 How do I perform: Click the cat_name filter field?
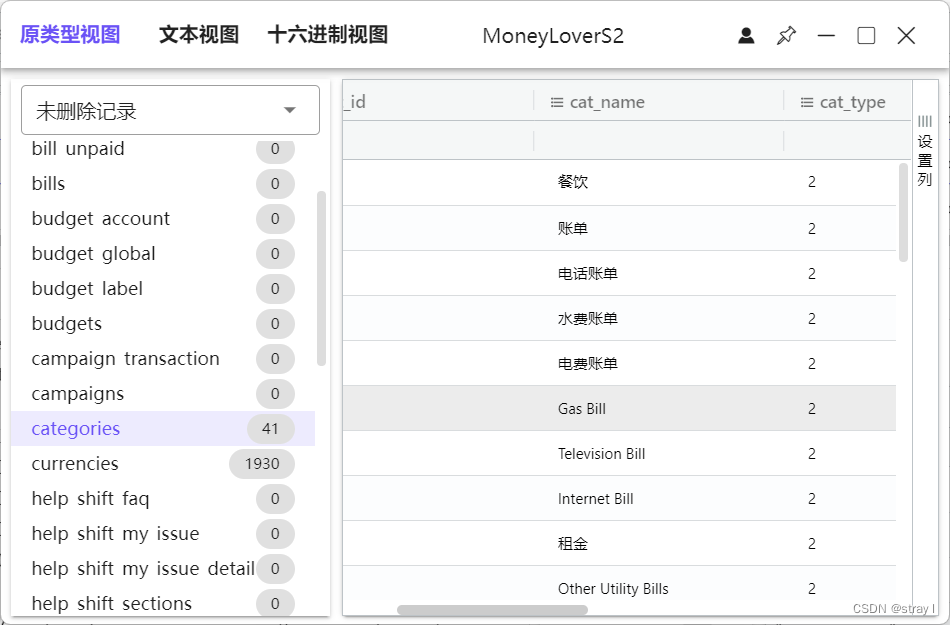tap(659, 141)
